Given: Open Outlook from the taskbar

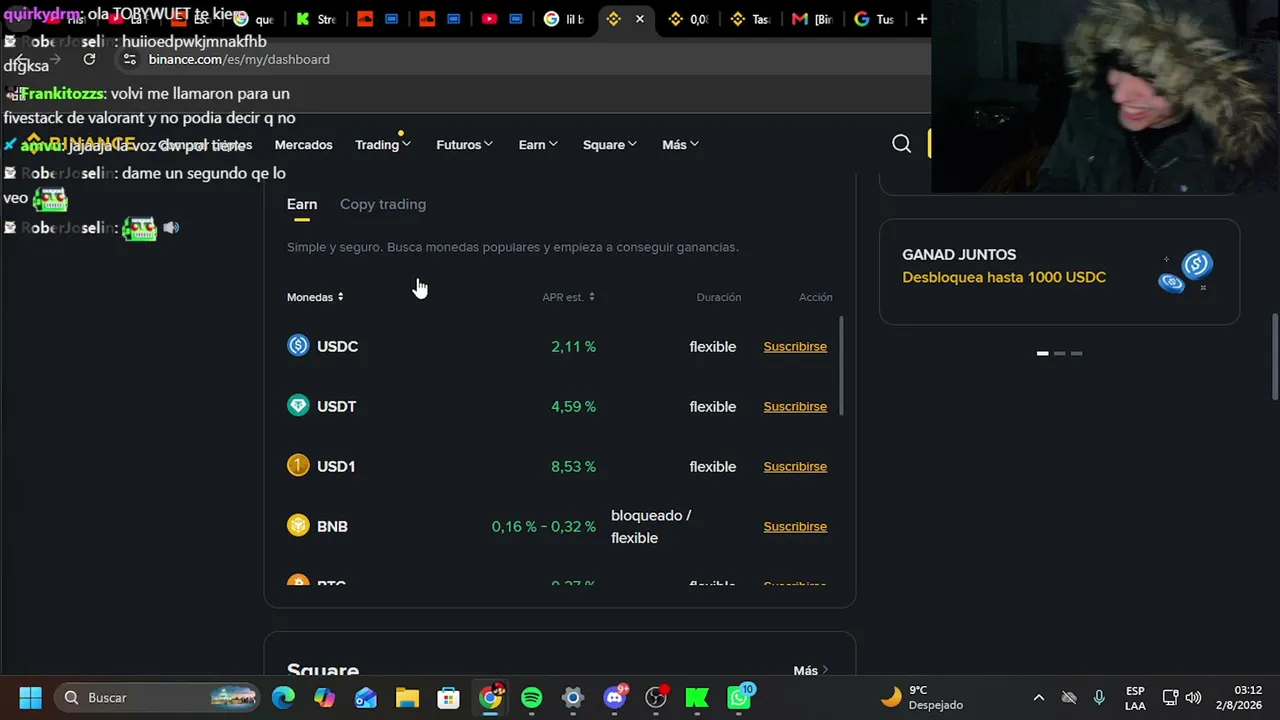Looking at the screenshot, I should click(366, 697).
